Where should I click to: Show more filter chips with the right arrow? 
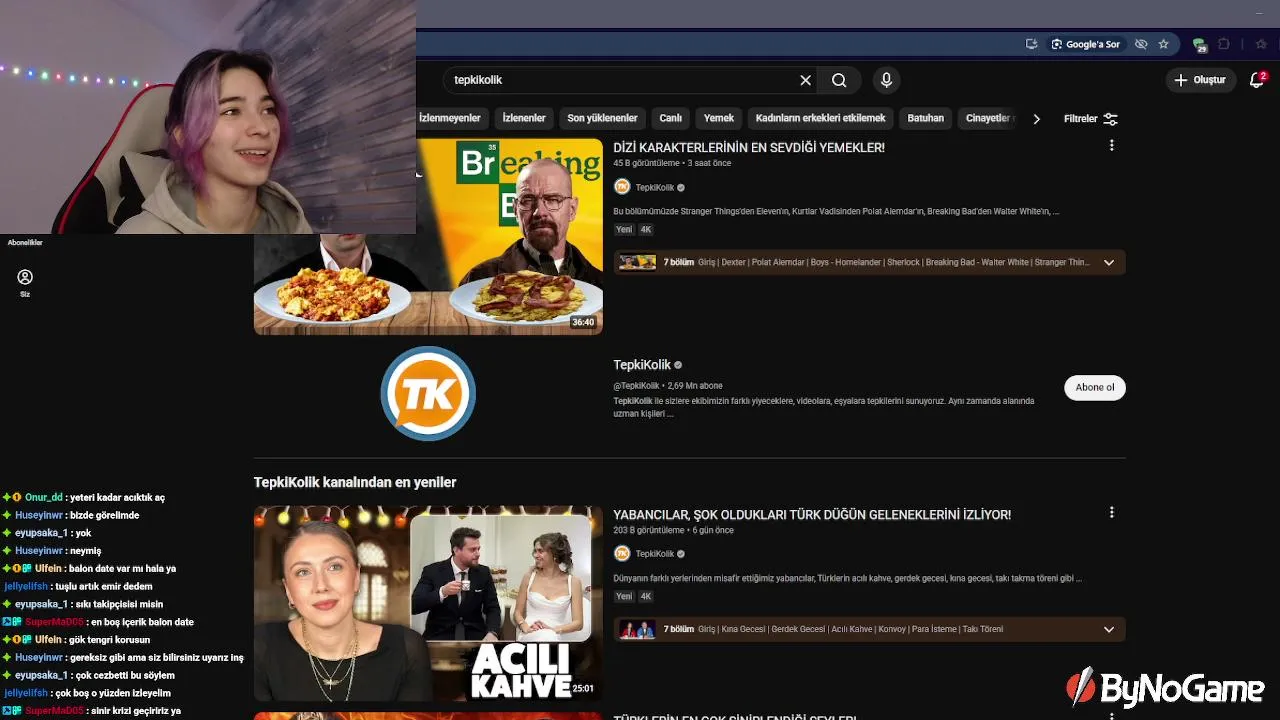[x=1036, y=118]
